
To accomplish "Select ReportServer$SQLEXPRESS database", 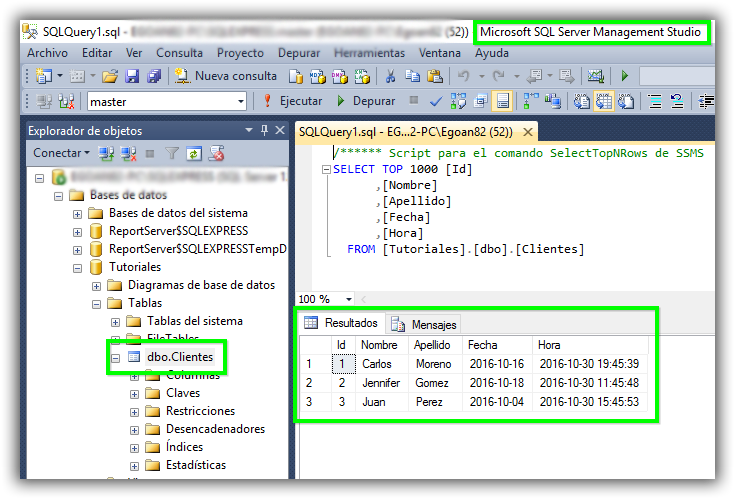I will (x=179, y=231).
